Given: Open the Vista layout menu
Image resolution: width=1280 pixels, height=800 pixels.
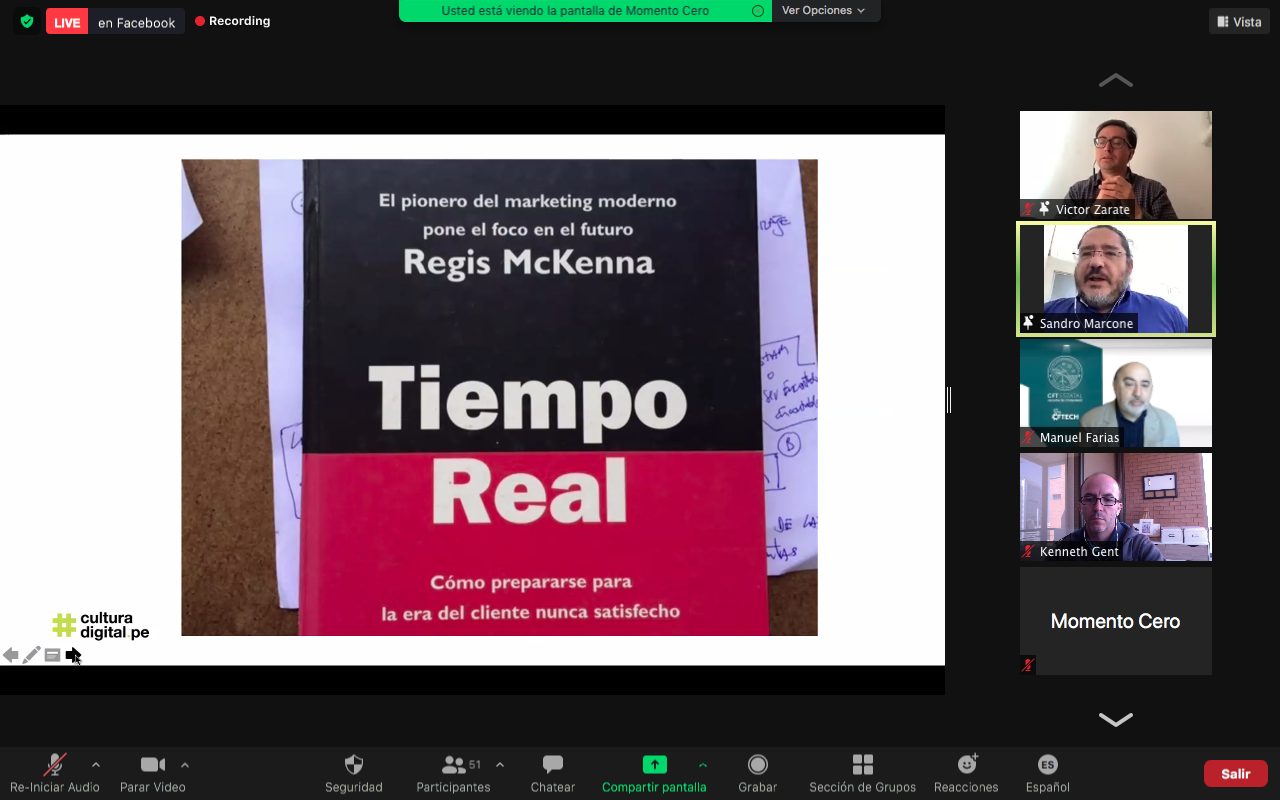Looking at the screenshot, I should [x=1238, y=21].
